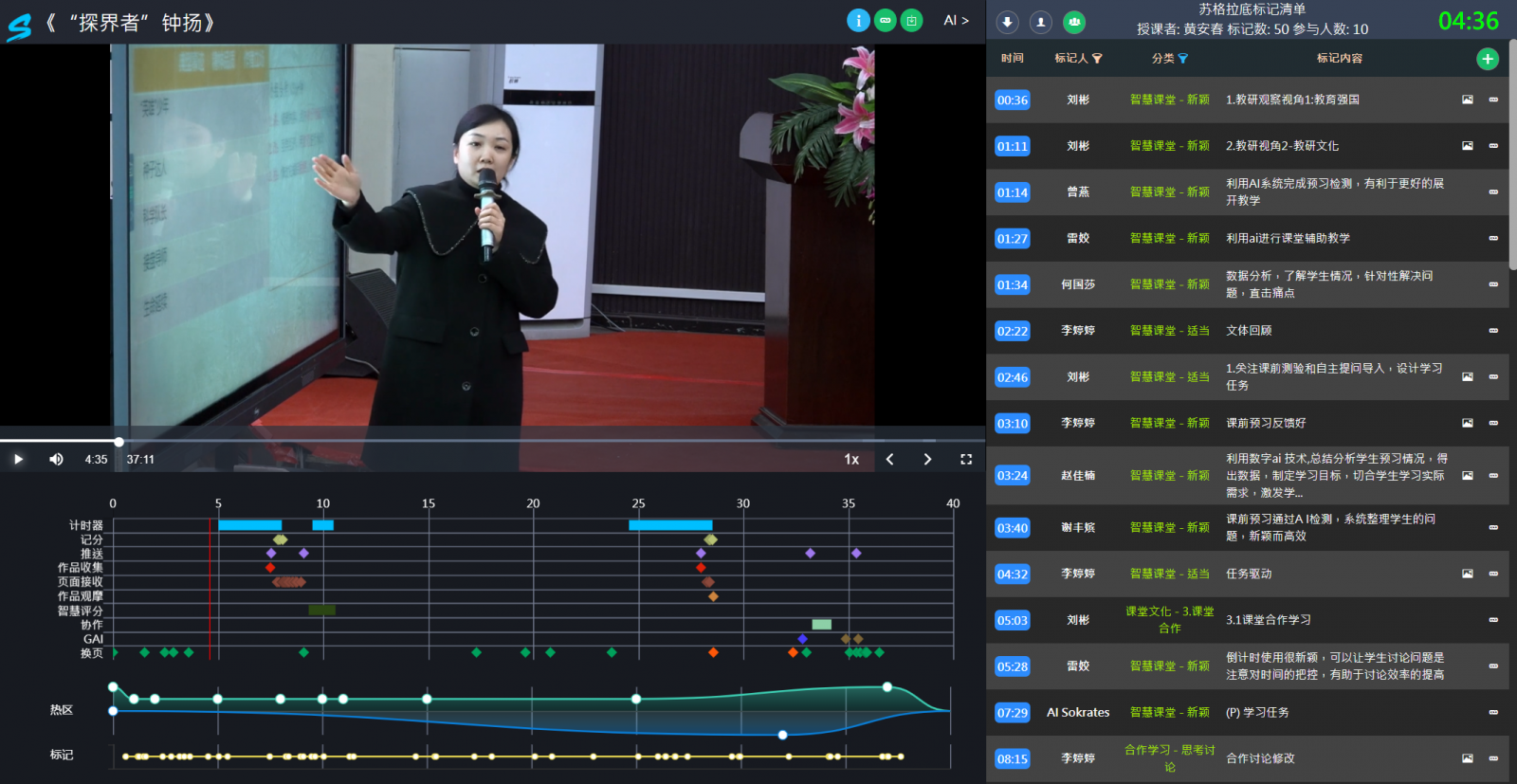The height and width of the screenshot is (784, 1517).
Task: Jump to next video segment
Action: tap(927, 460)
